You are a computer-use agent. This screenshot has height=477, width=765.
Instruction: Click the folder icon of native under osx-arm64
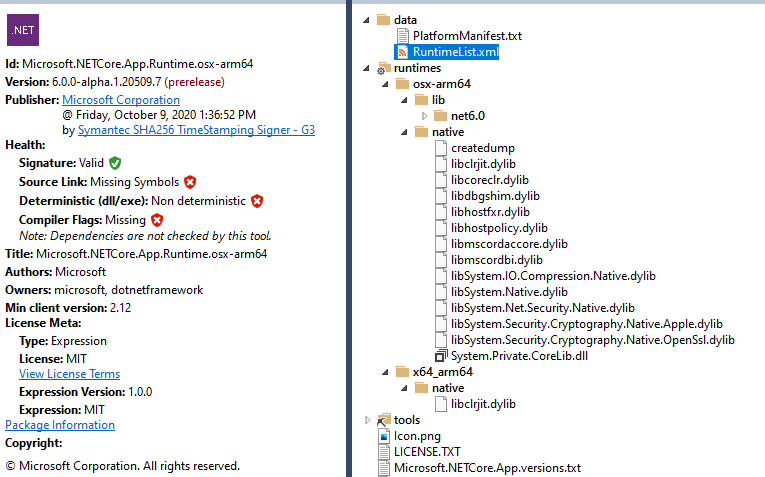point(422,132)
